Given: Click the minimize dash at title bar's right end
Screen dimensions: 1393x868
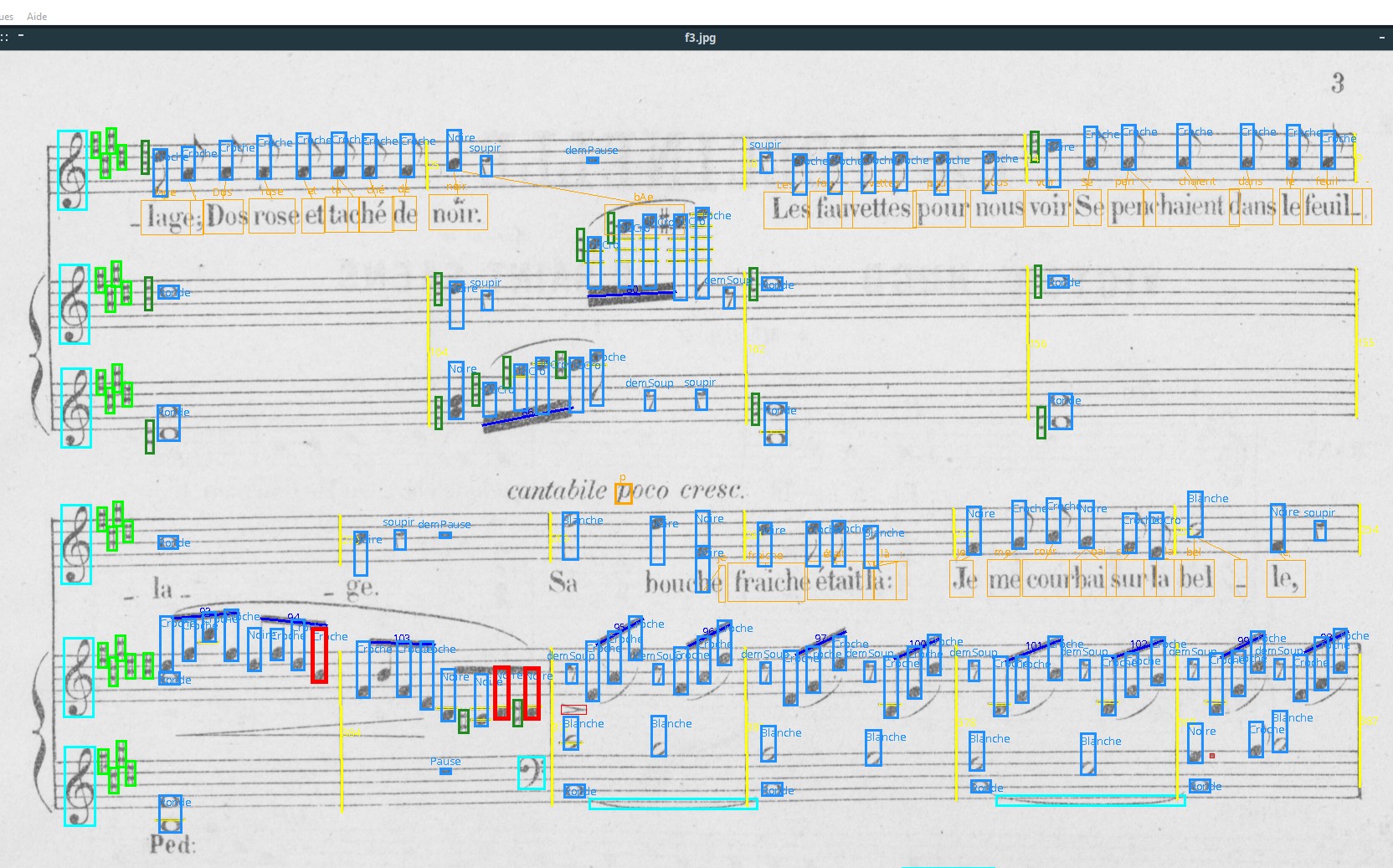Looking at the screenshot, I should coord(1381,38).
